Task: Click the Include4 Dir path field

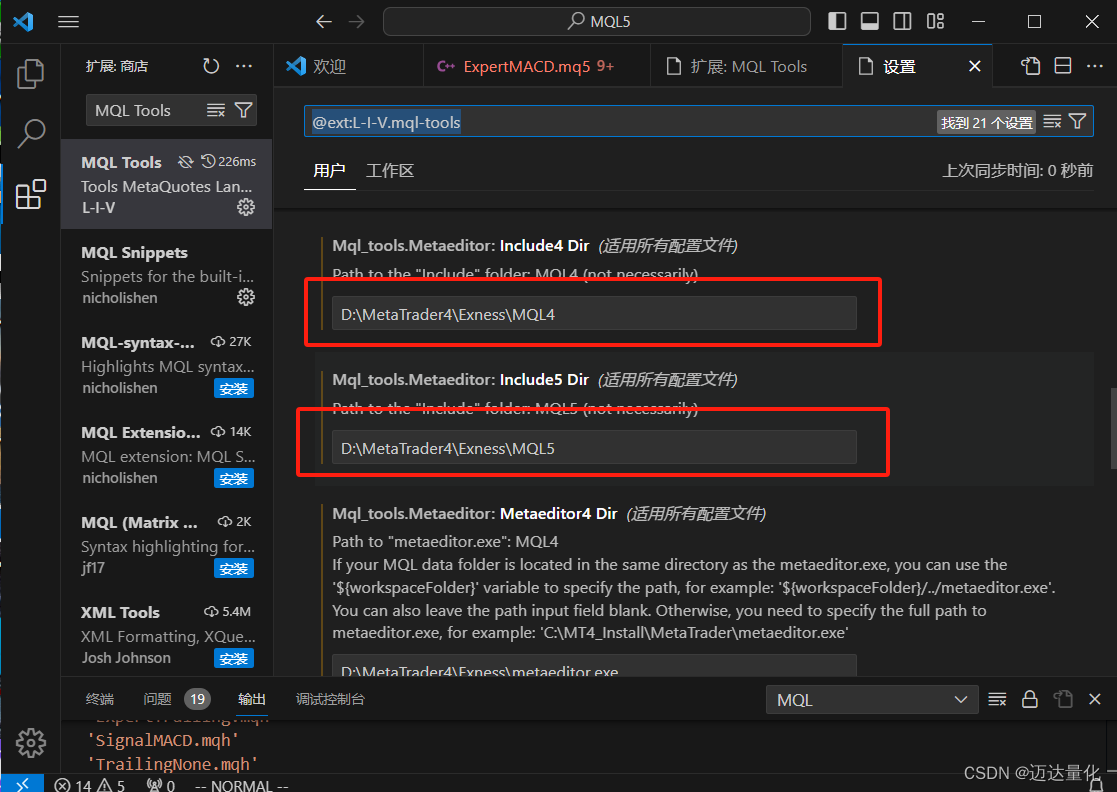Action: (x=594, y=314)
